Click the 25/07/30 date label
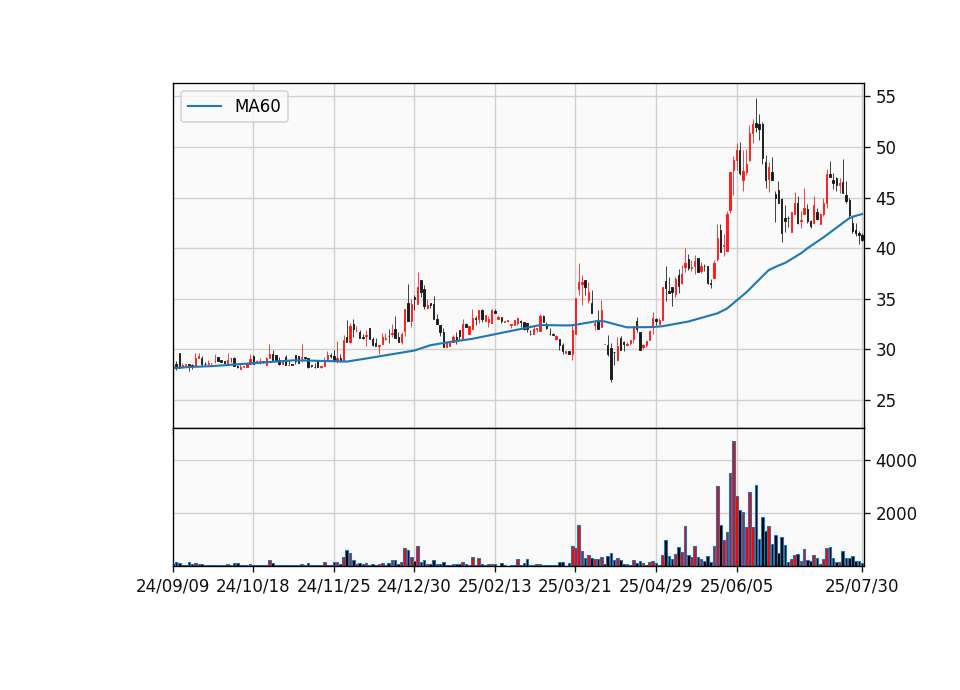This screenshot has width=960, height=690. pos(861,586)
